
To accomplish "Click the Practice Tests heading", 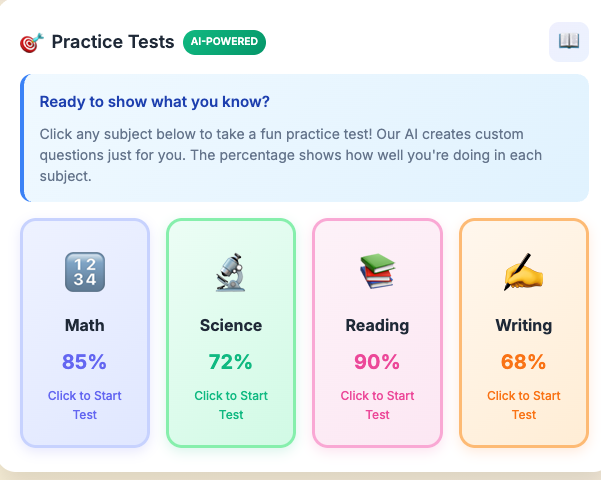I will point(111,42).
